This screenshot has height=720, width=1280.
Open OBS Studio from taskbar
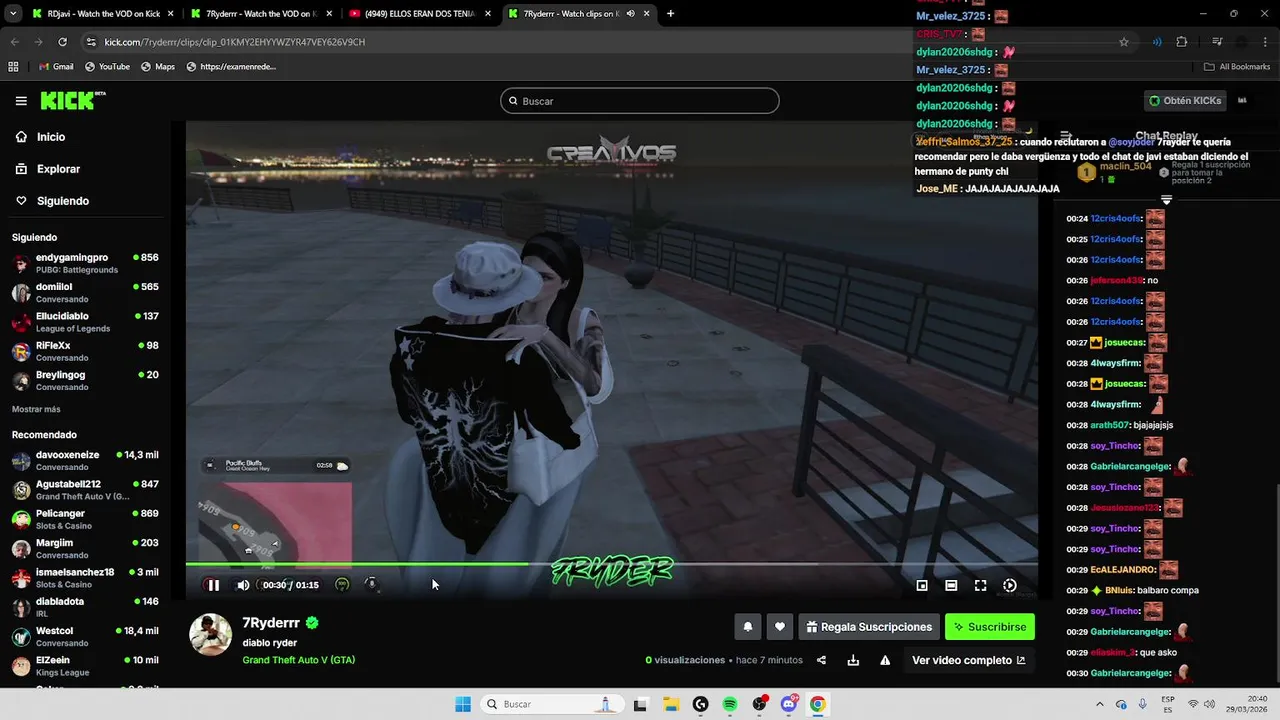[759, 704]
